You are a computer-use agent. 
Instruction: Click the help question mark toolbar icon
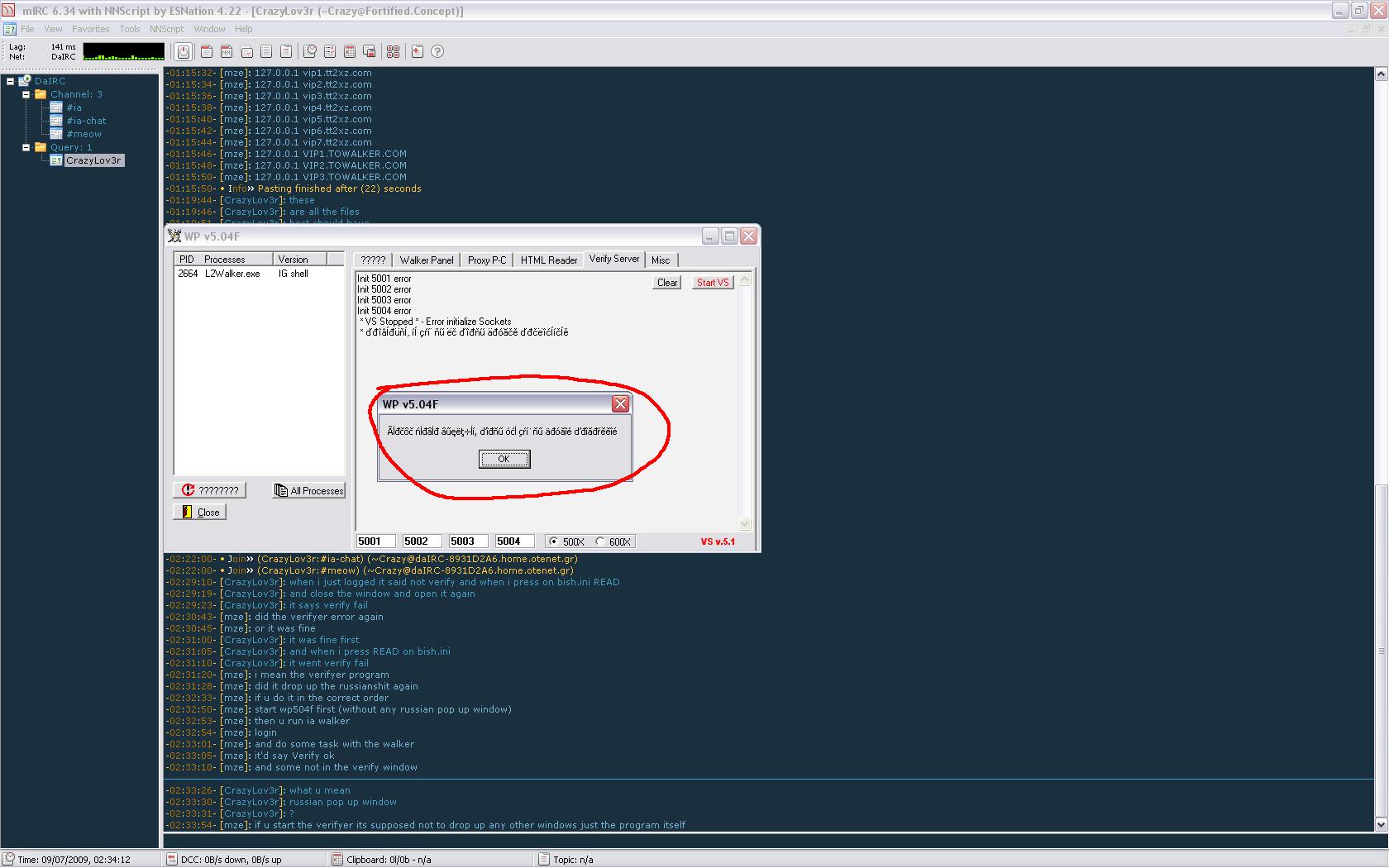click(437, 51)
